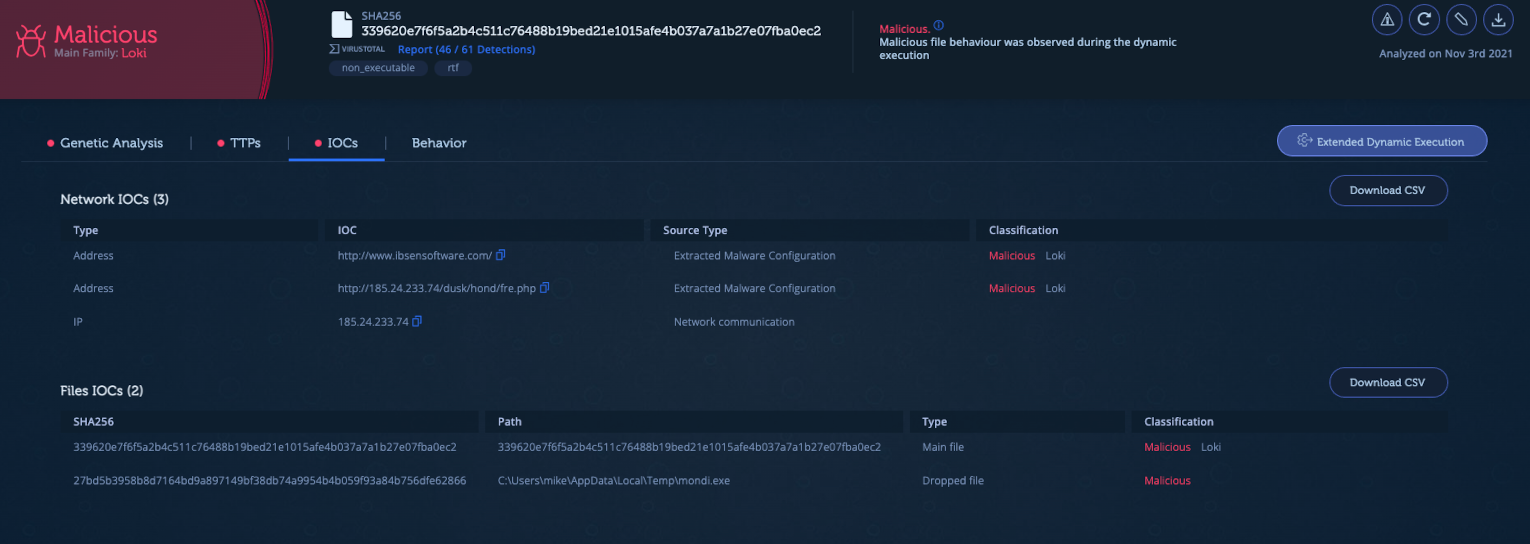
Task: Copy the ibsensoftware.com address IOC
Action: coord(501,255)
